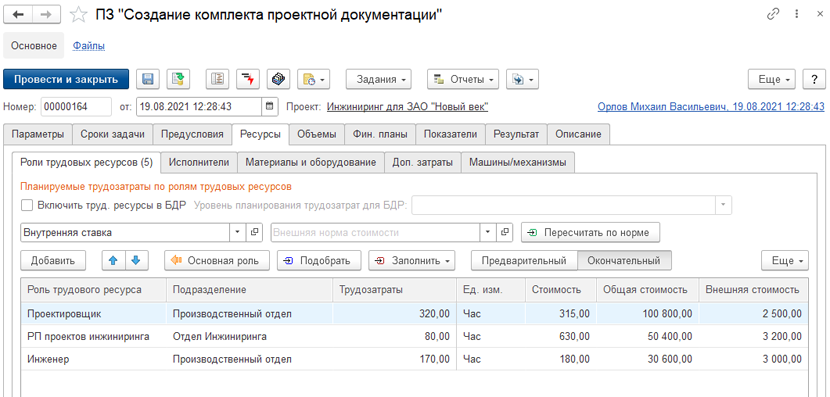Open the folder-with-clock dropdown button
The height and width of the screenshot is (397, 830).
tap(313, 79)
